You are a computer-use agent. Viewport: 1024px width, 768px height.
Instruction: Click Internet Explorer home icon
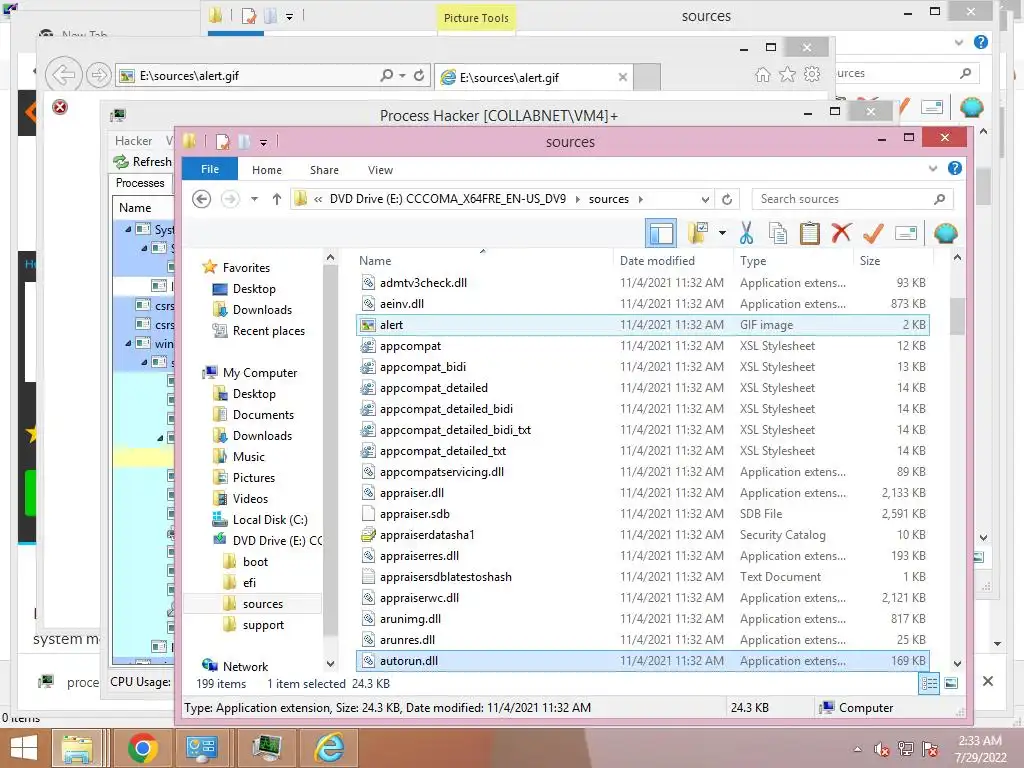(x=763, y=74)
